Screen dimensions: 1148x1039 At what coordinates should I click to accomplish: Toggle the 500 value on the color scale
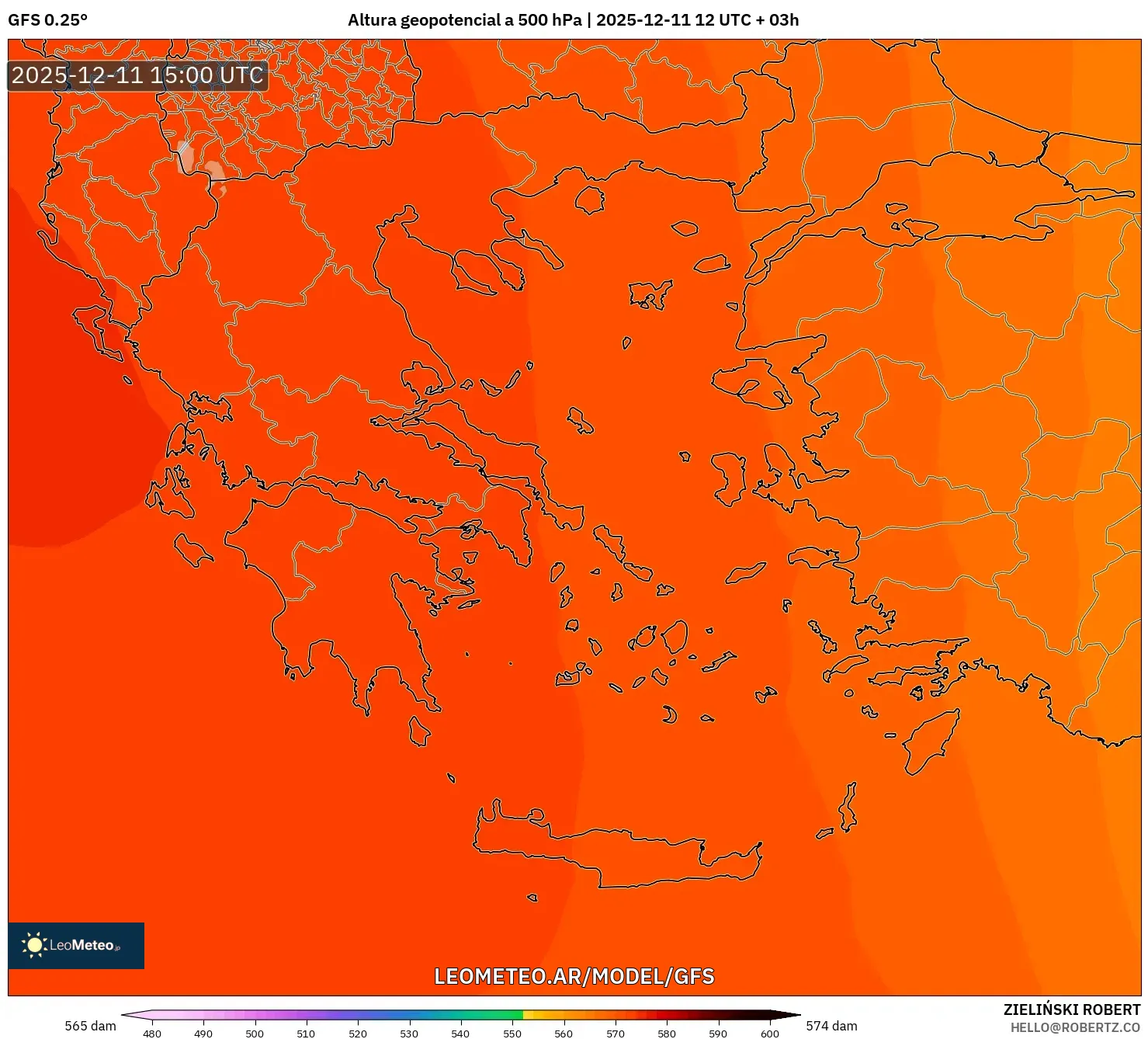coord(254,1034)
